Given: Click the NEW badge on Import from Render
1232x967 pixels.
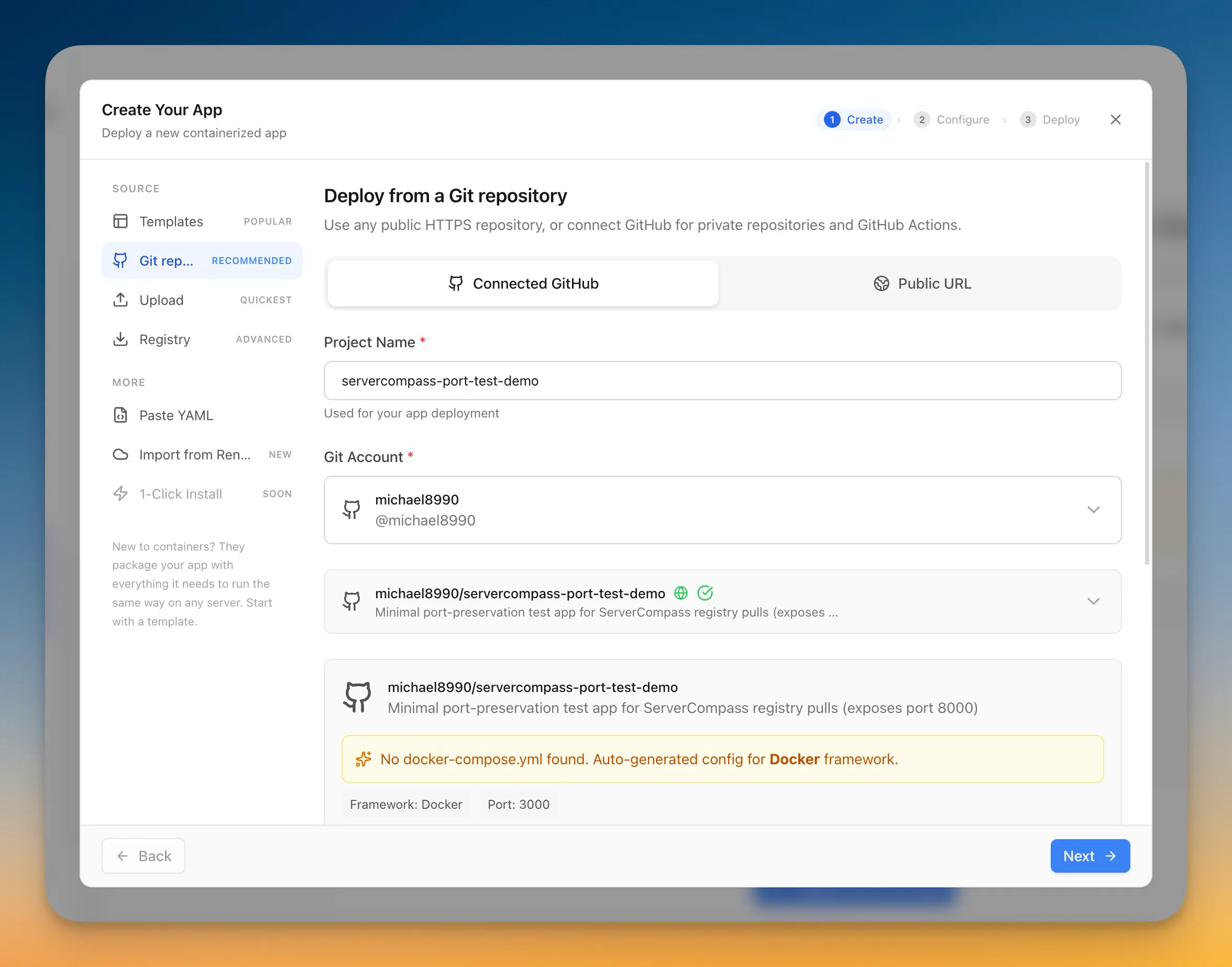Looking at the screenshot, I should [x=280, y=455].
